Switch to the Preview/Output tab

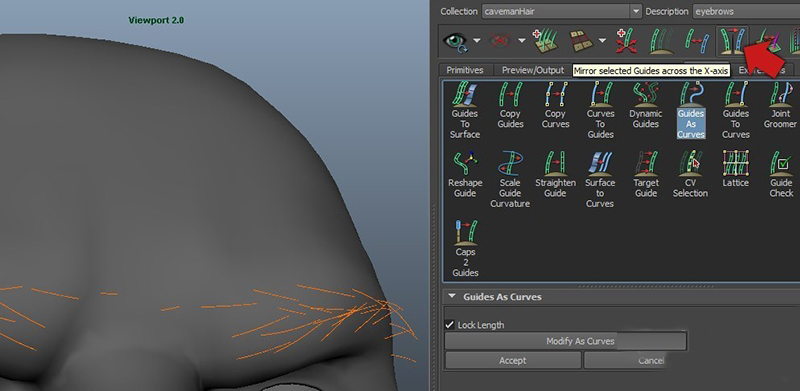[x=533, y=70]
